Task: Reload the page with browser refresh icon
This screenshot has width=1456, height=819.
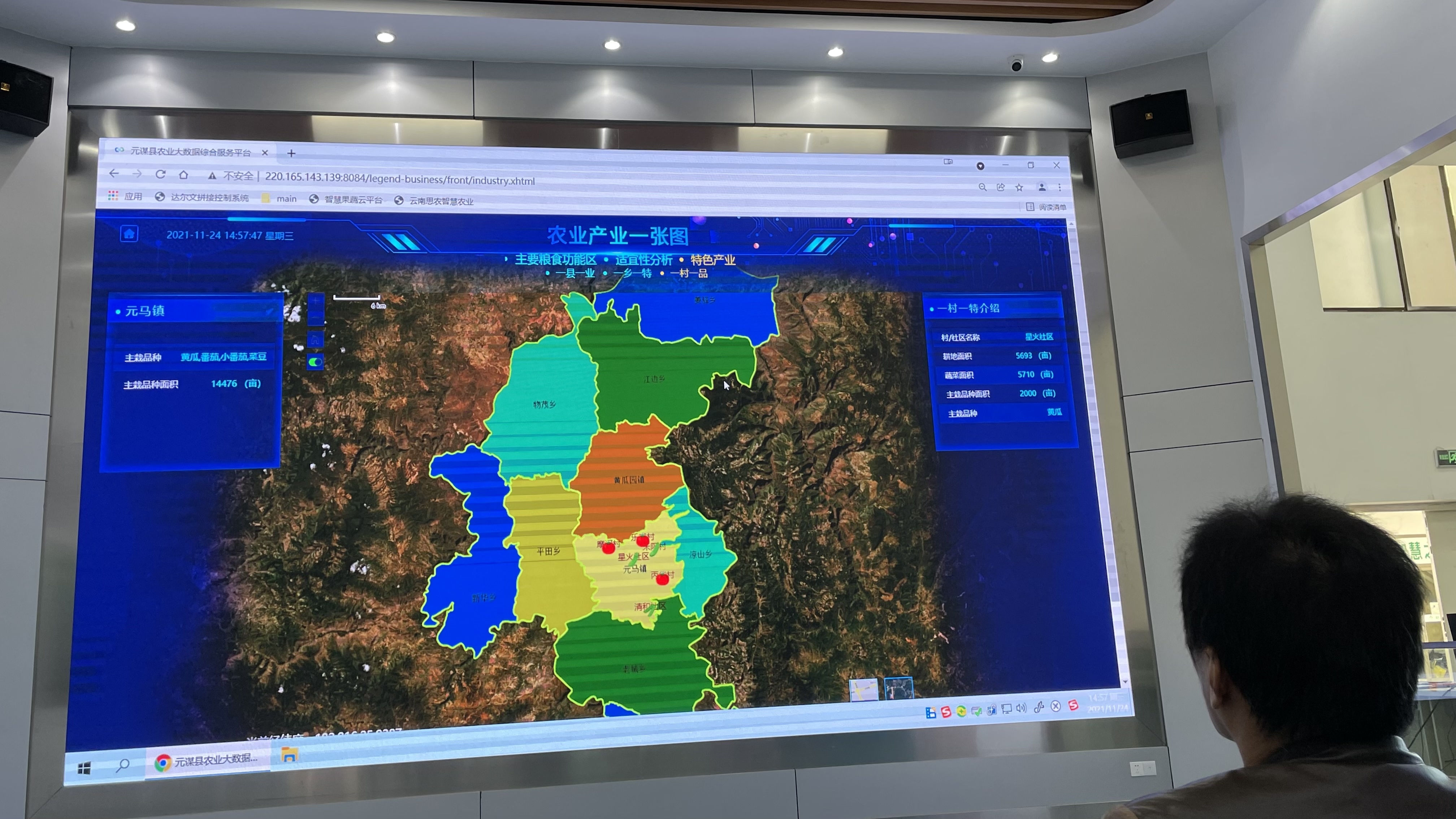Action: click(x=161, y=174)
